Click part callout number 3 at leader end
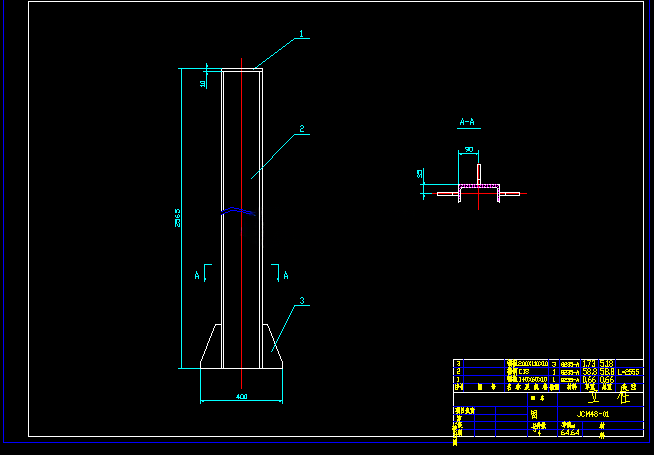Screen dimensions: 654x455 point(302,300)
